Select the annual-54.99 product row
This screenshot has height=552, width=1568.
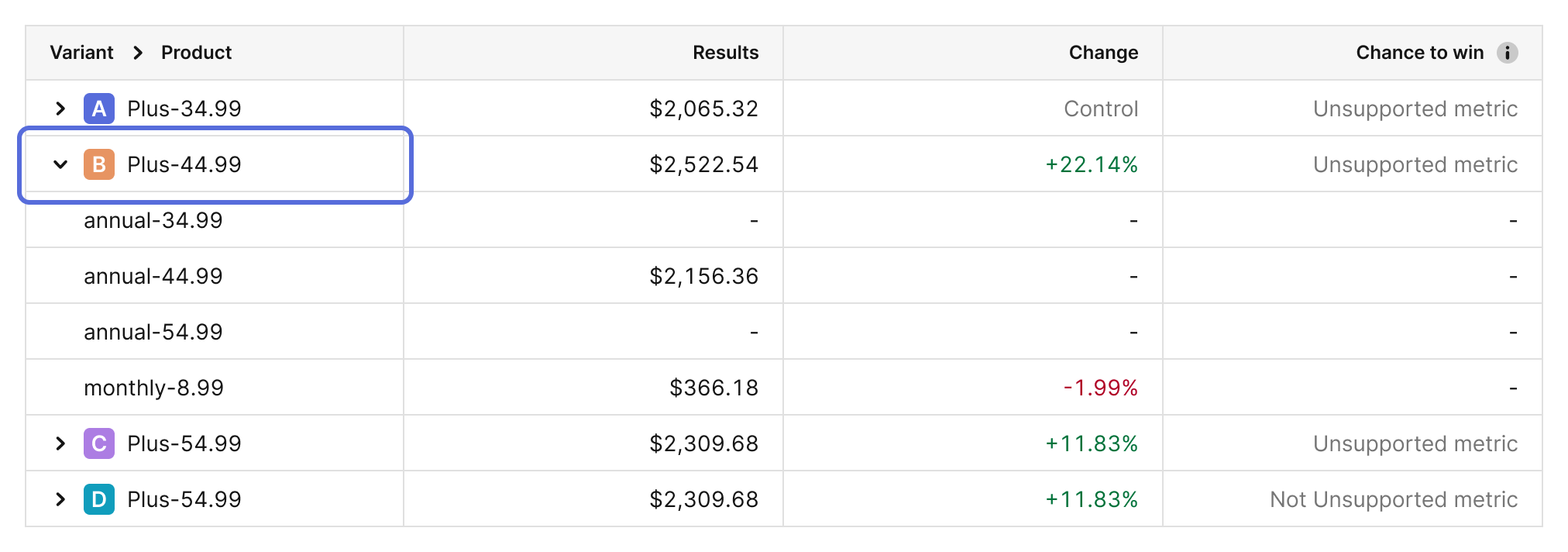coord(153,332)
